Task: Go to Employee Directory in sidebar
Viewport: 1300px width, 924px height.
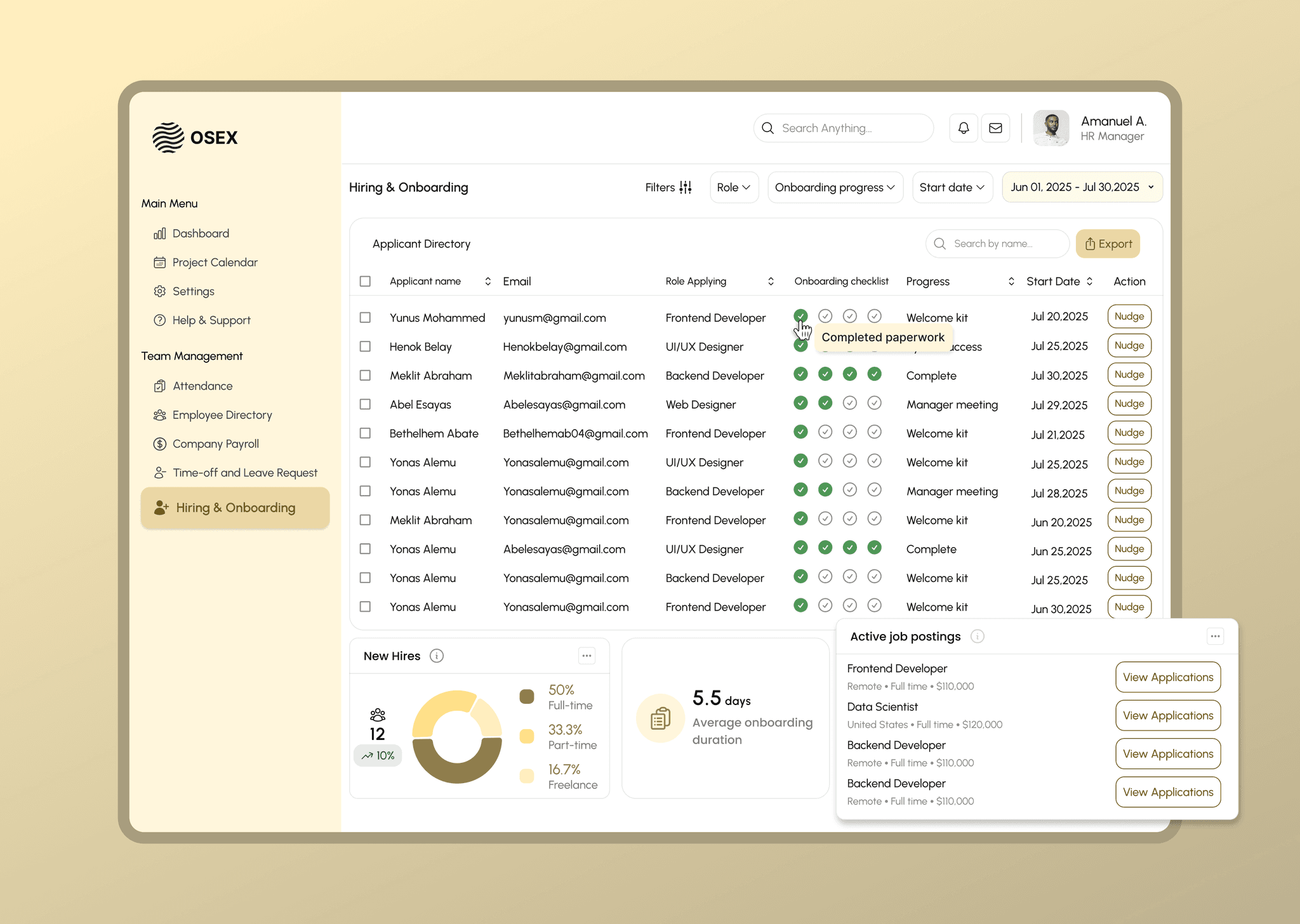Action: (x=222, y=415)
